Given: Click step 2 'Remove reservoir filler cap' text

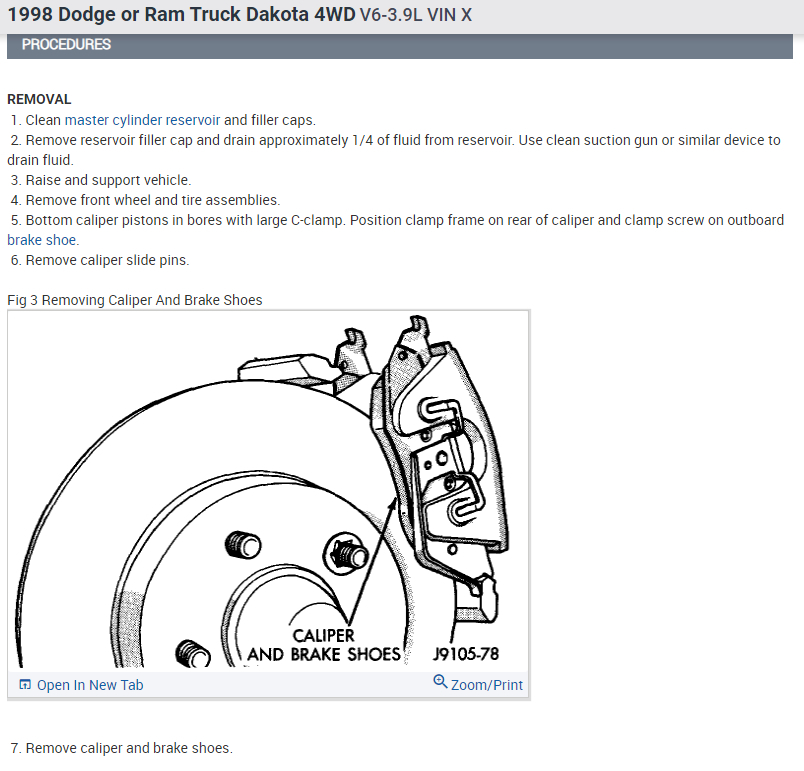Looking at the screenshot, I should point(394,150).
